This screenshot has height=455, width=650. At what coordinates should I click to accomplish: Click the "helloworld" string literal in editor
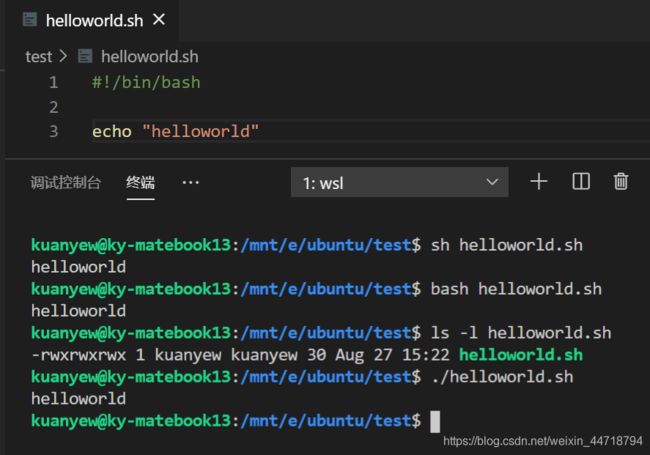(201, 131)
